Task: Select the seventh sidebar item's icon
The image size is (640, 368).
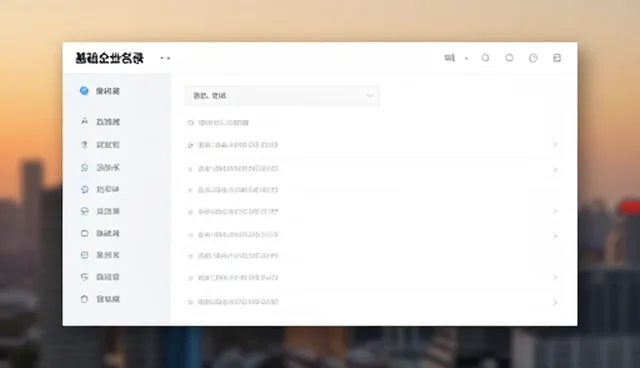Action: coord(84,233)
